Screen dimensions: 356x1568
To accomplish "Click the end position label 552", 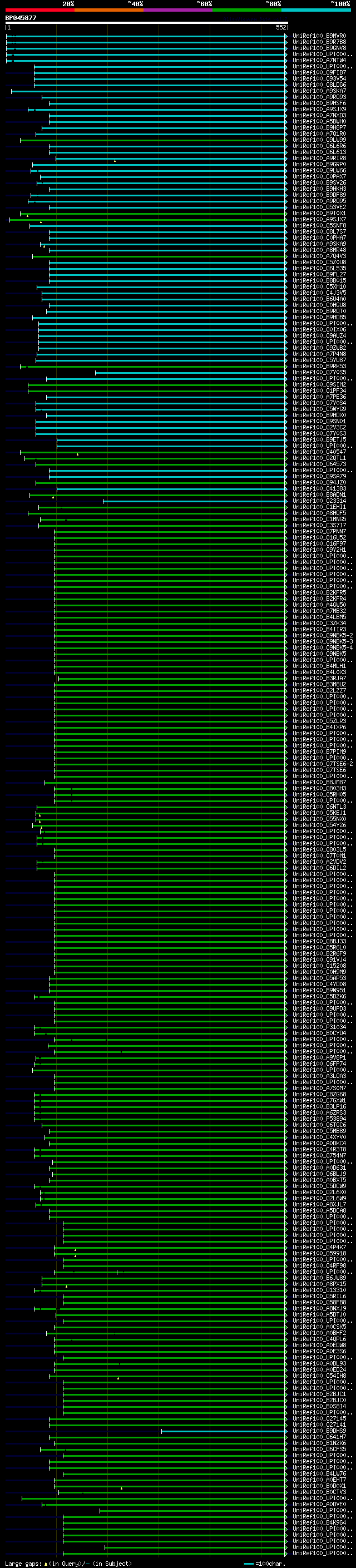I will pyautogui.click(x=280, y=28).
